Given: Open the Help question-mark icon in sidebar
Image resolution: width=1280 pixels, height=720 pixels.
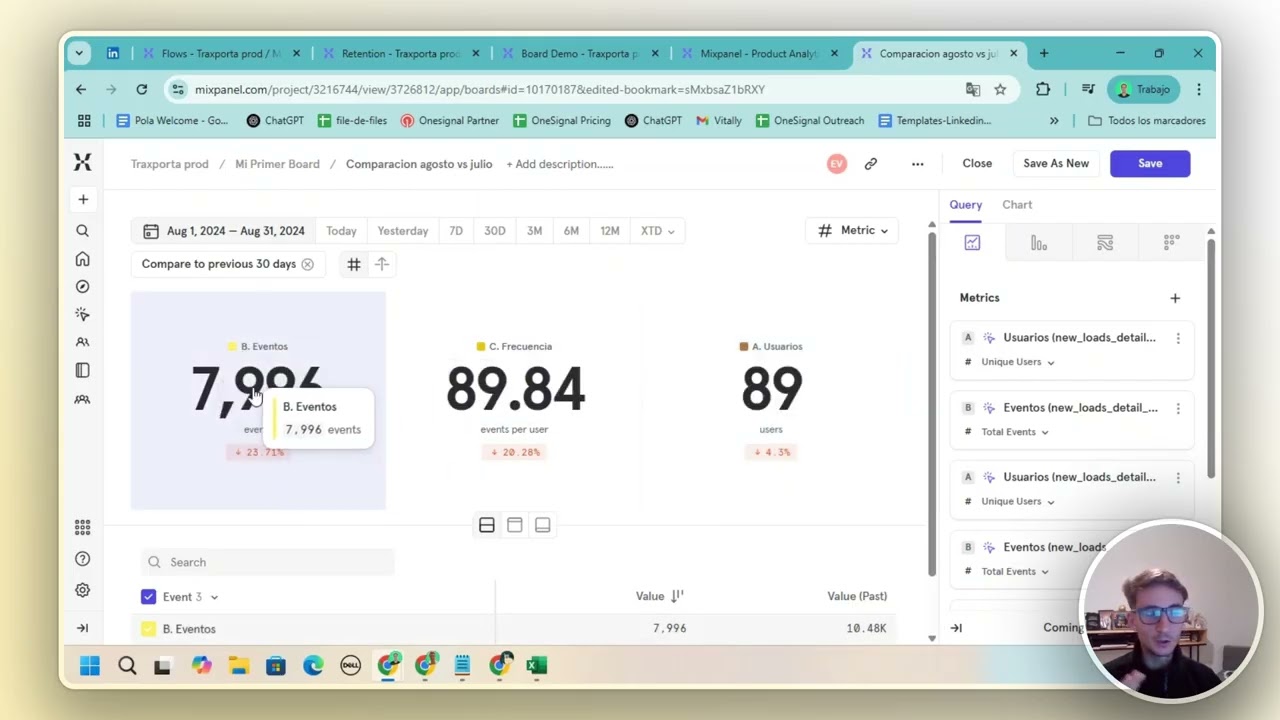Looking at the screenshot, I should pos(83,559).
